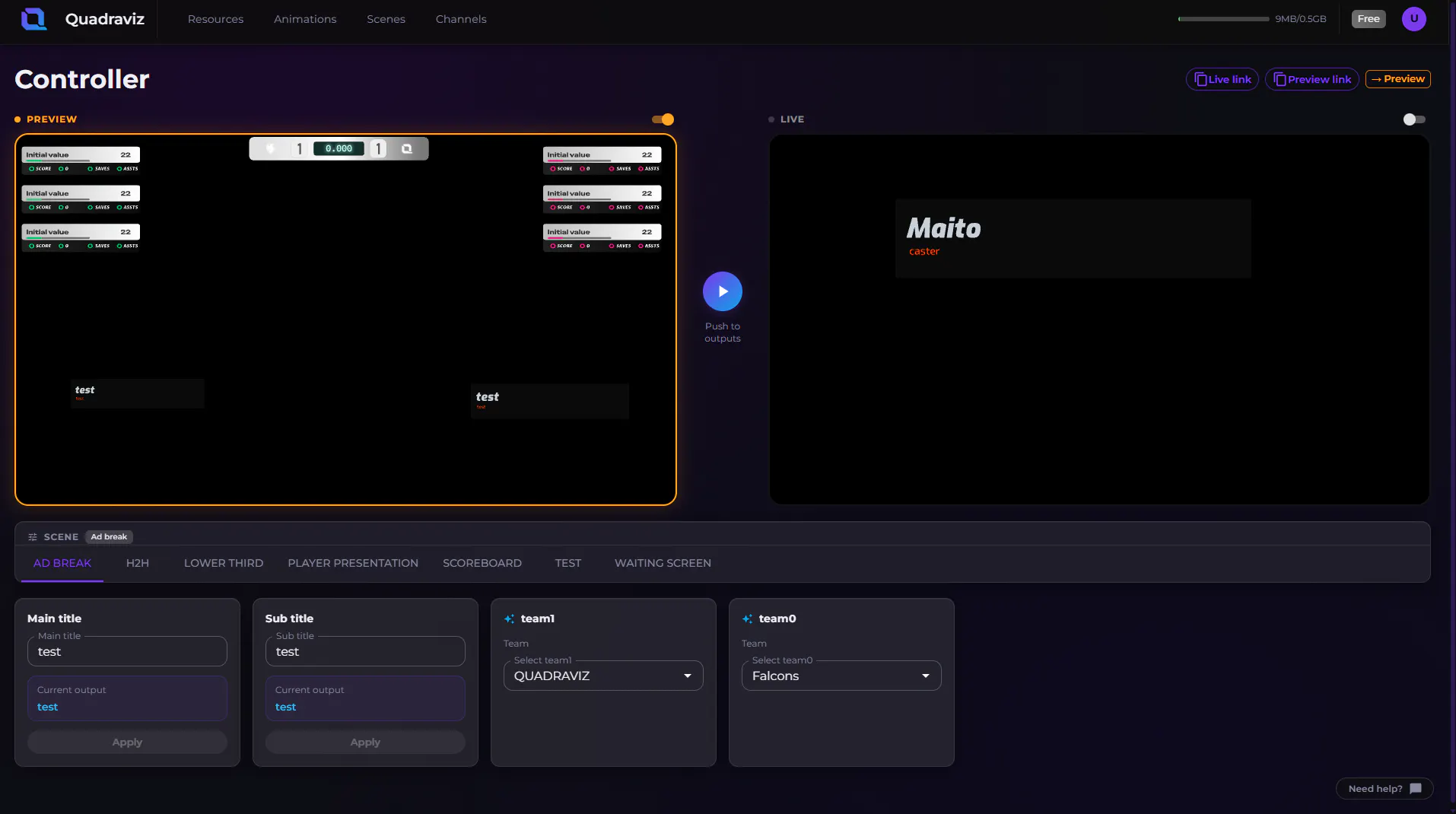This screenshot has width=1456, height=814.
Task: Click the copy icon in Live link
Action: pyautogui.click(x=1200, y=79)
